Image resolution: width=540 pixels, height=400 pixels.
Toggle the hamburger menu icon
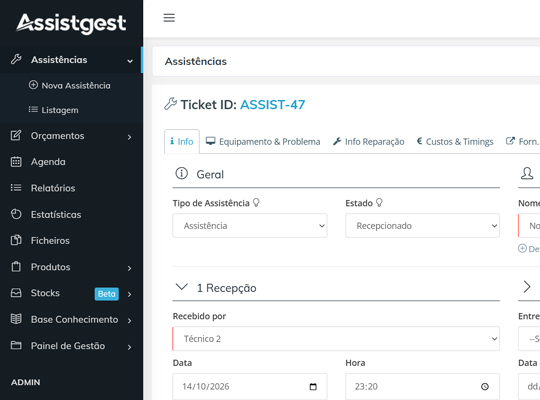[x=169, y=18]
